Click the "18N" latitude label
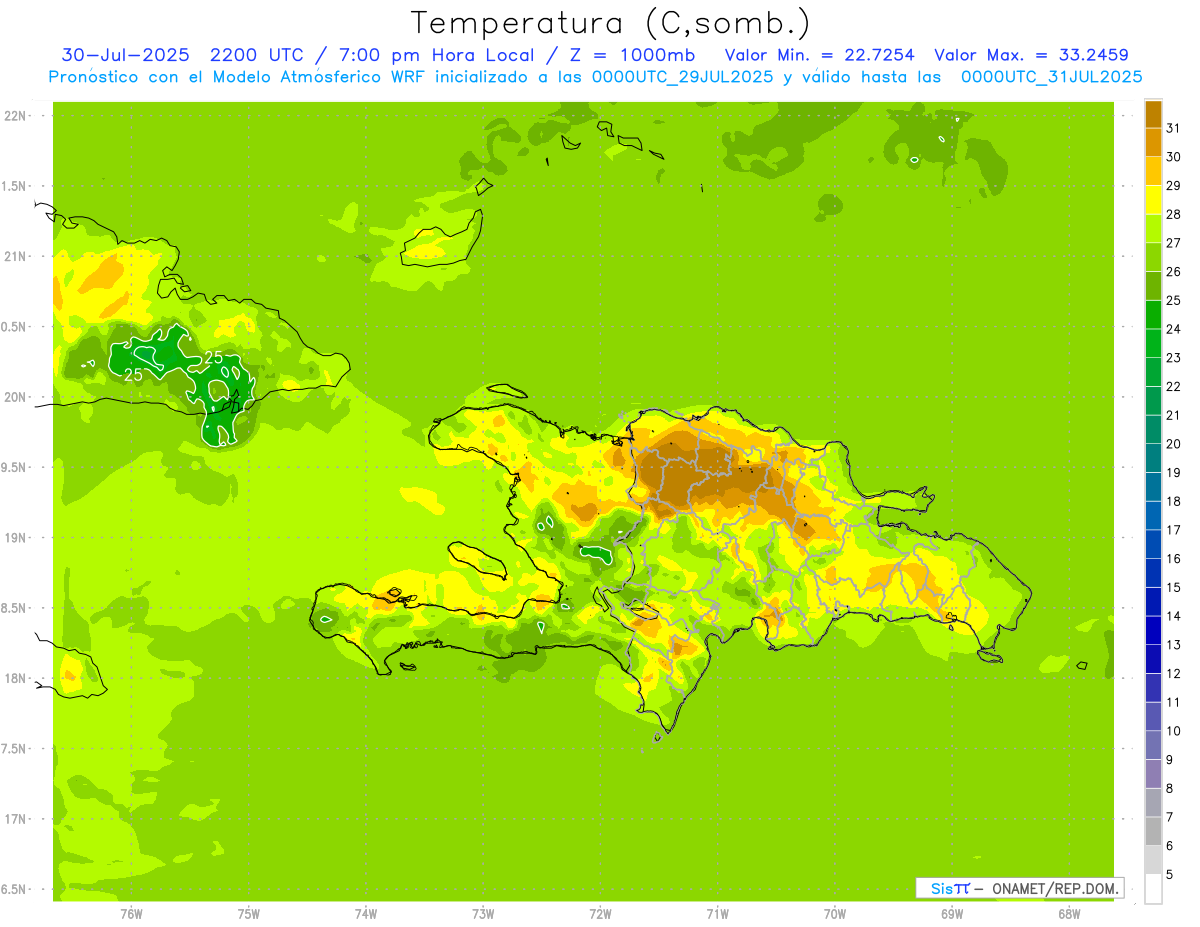Screen dimensions: 1200x927 (x=14, y=678)
